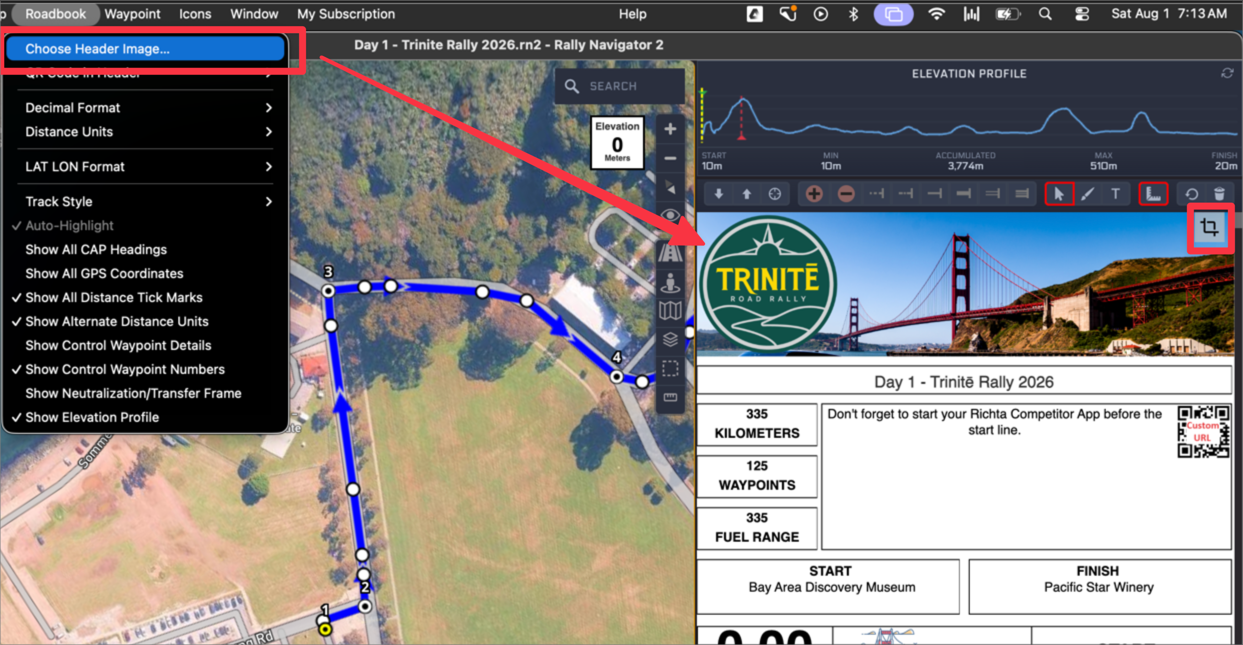The height and width of the screenshot is (645, 1243).
Task: Click the road view icon on map toolbar
Action: coord(670,253)
